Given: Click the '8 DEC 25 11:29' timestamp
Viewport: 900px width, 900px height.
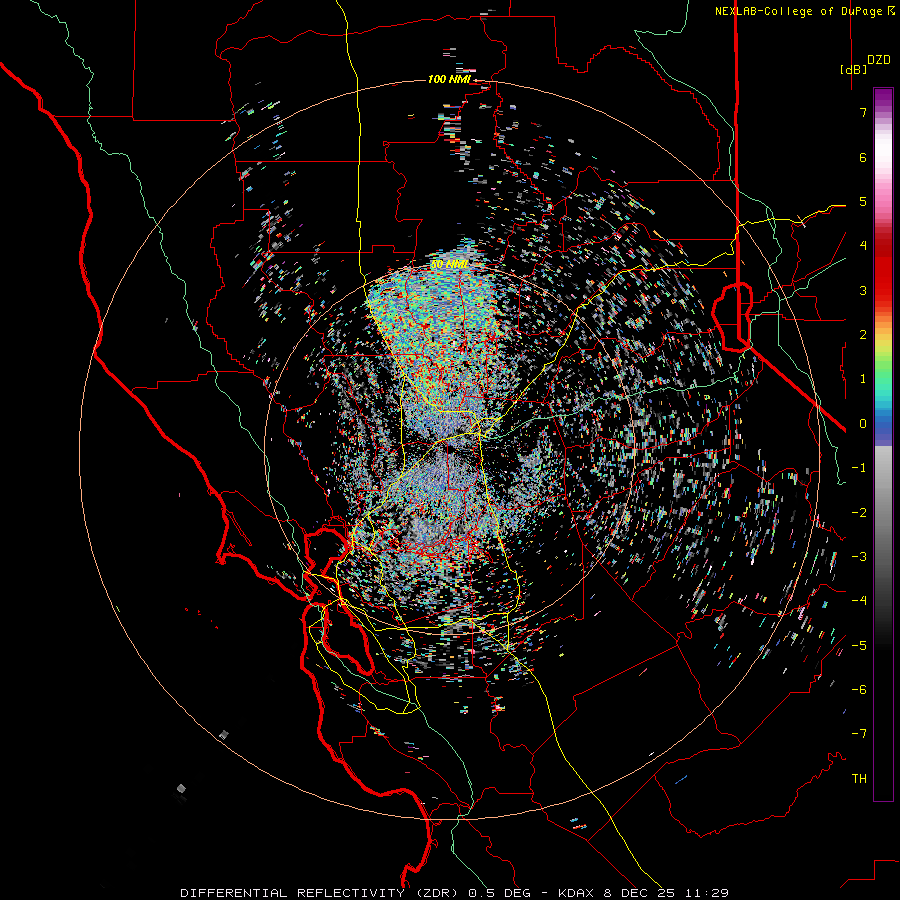Looking at the screenshot, I should [x=666, y=893].
